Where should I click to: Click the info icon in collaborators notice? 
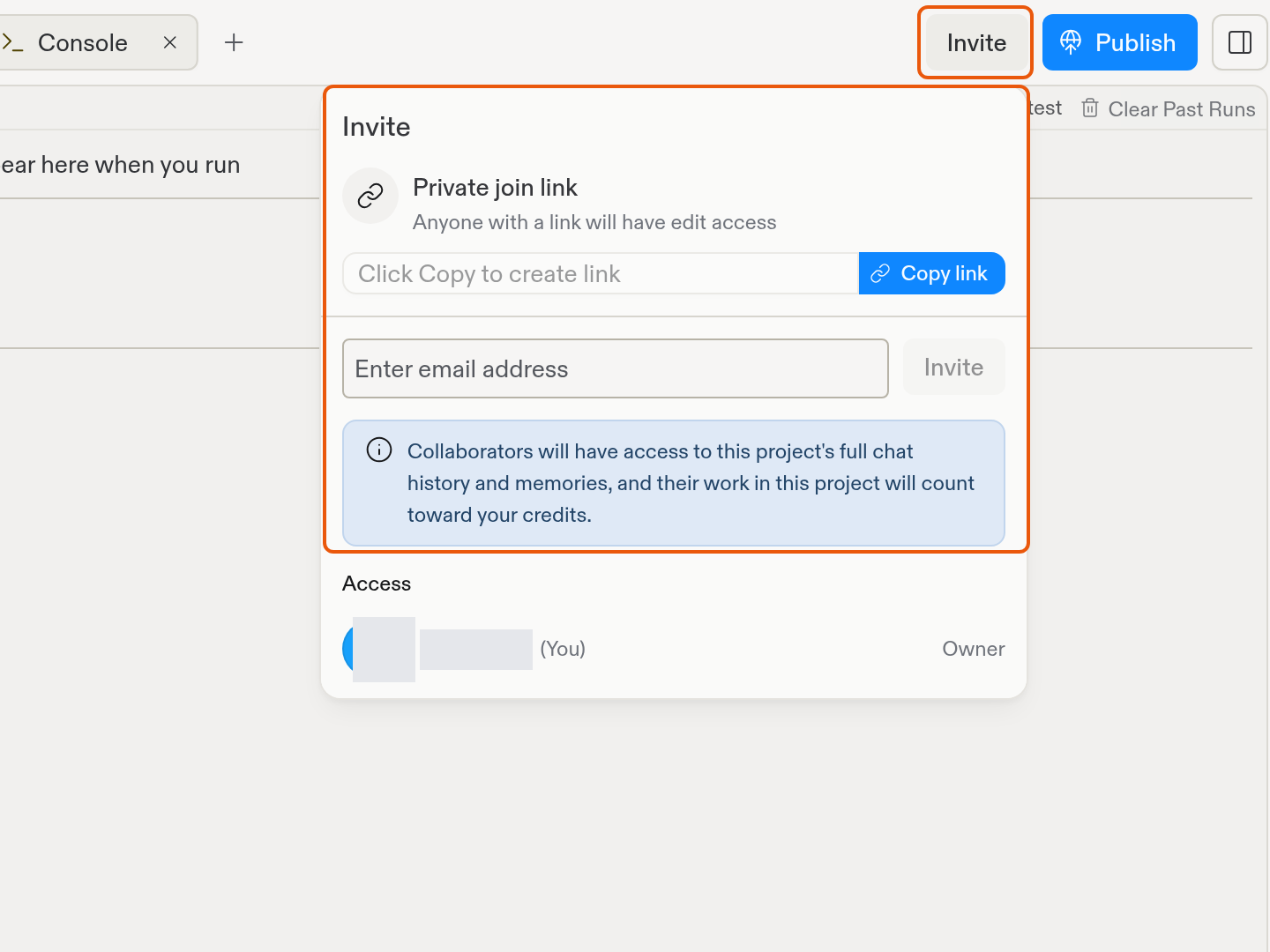379,450
